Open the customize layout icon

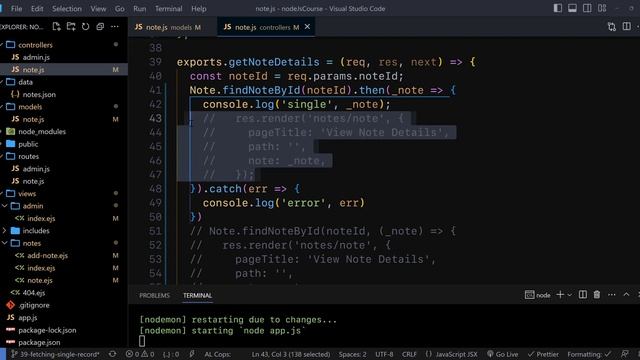coord(602,8)
